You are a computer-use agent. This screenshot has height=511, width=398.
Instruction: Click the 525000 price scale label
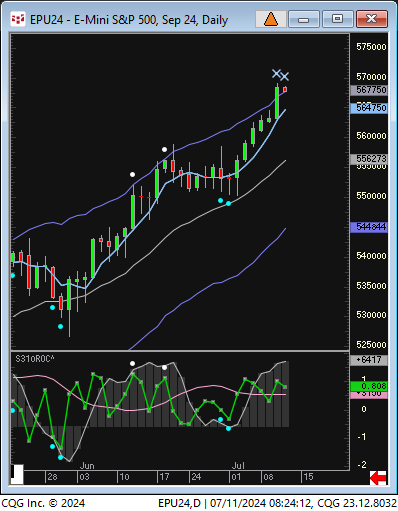pyautogui.click(x=371, y=345)
